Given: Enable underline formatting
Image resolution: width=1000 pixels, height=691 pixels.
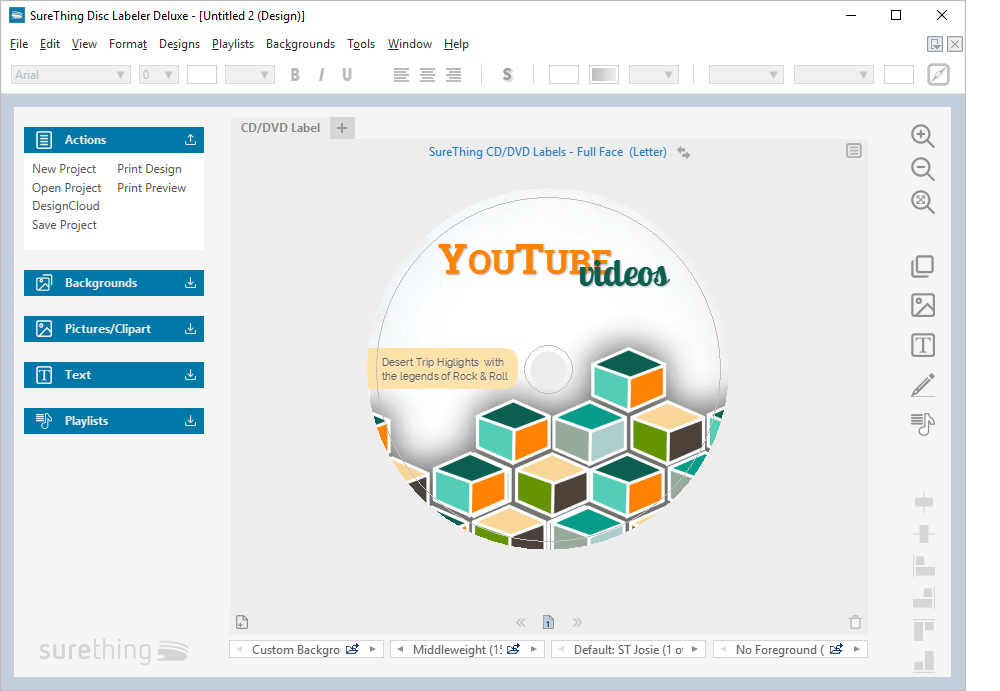Looking at the screenshot, I should [x=347, y=74].
